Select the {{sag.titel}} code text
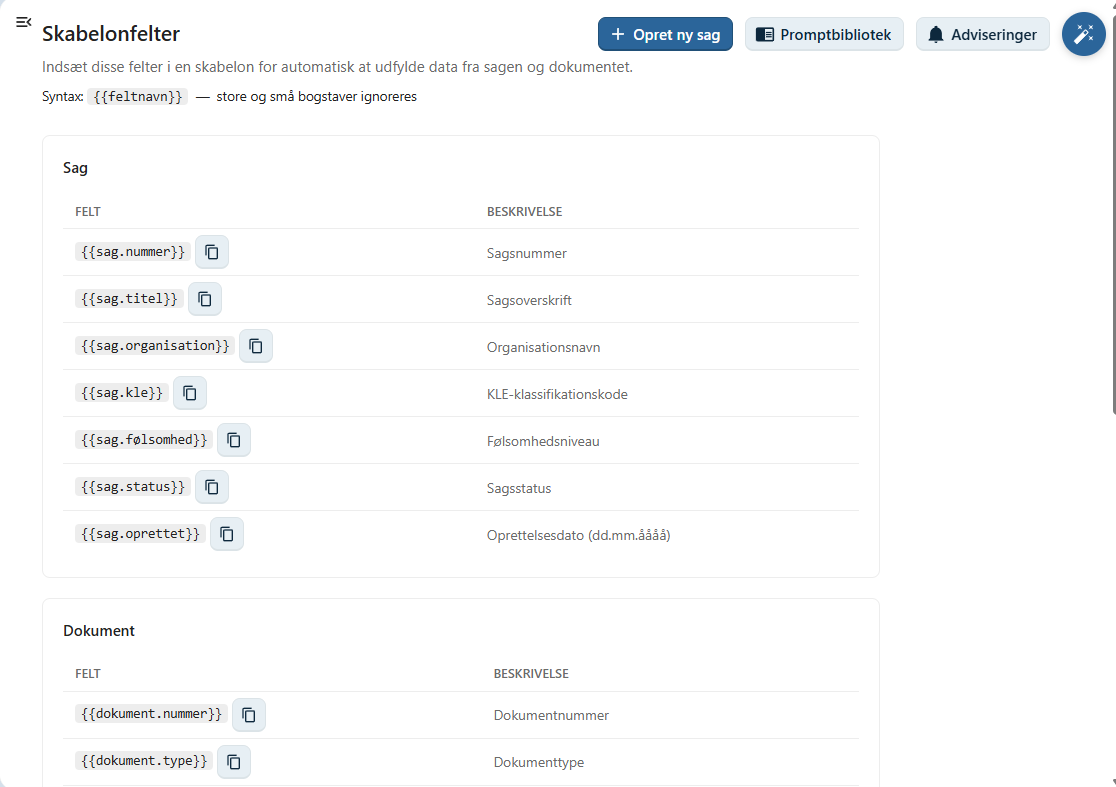This screenshot has width=1116, height=787. tap(129, 299)
